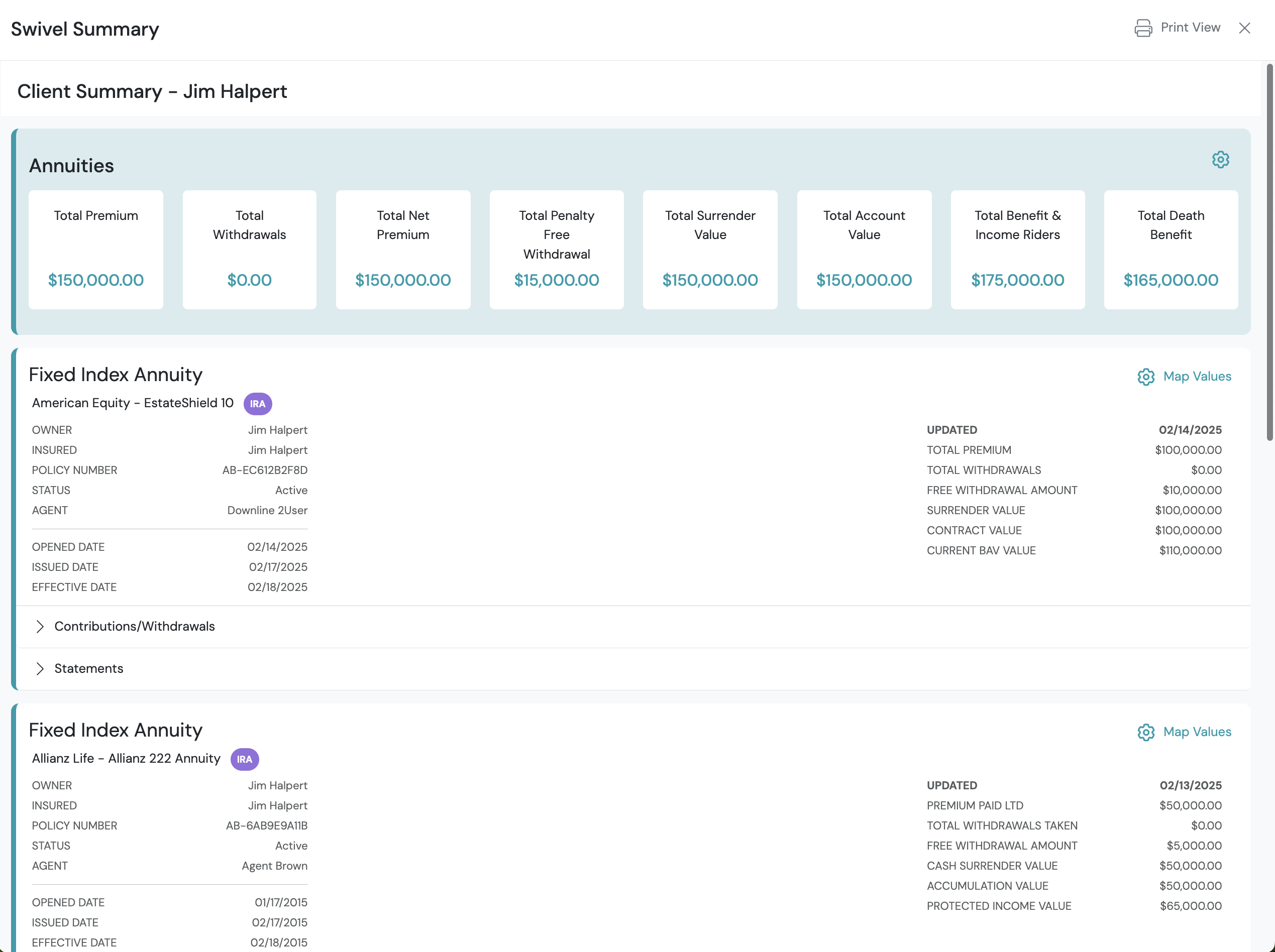Expand the Contributions/Withdrawals section
This screenshot has height=952, width=1275.
(633, 627)
